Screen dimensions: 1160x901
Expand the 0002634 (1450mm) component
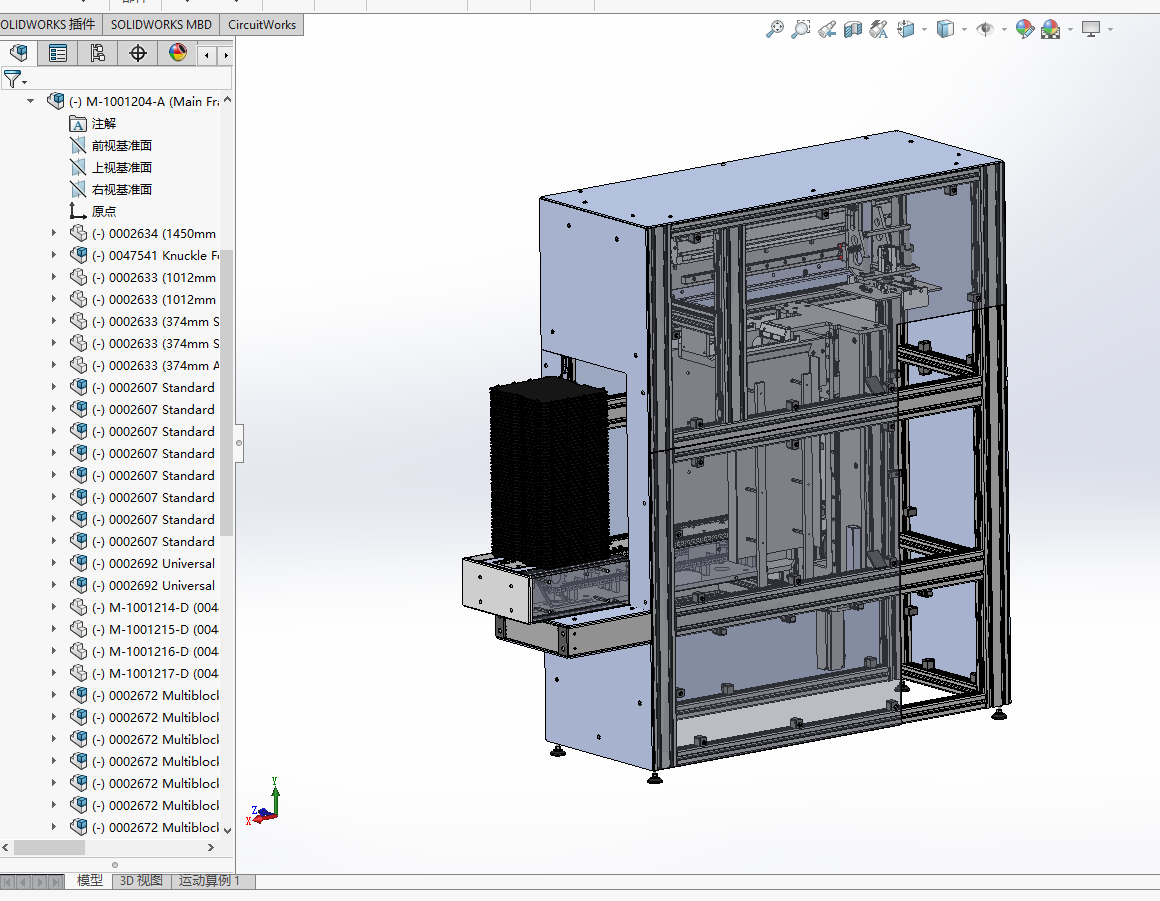(53, 233)
